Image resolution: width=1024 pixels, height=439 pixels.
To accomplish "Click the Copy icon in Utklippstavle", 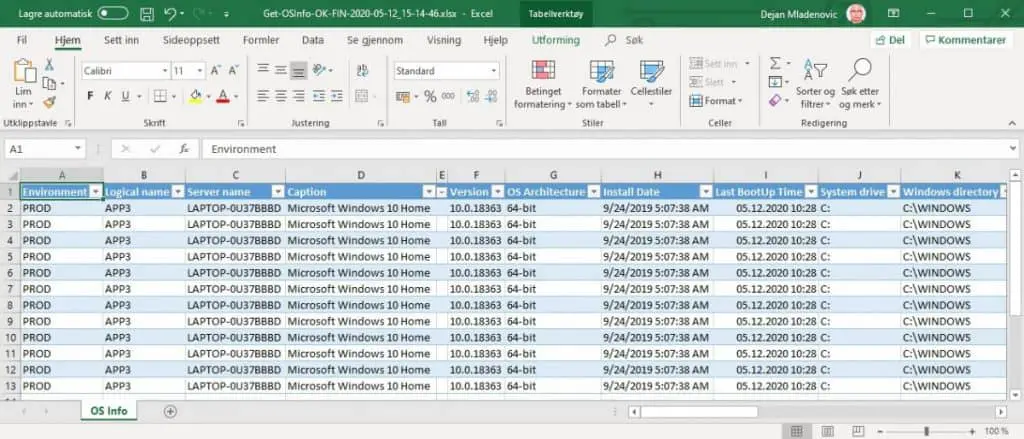I will click(49, 84).
